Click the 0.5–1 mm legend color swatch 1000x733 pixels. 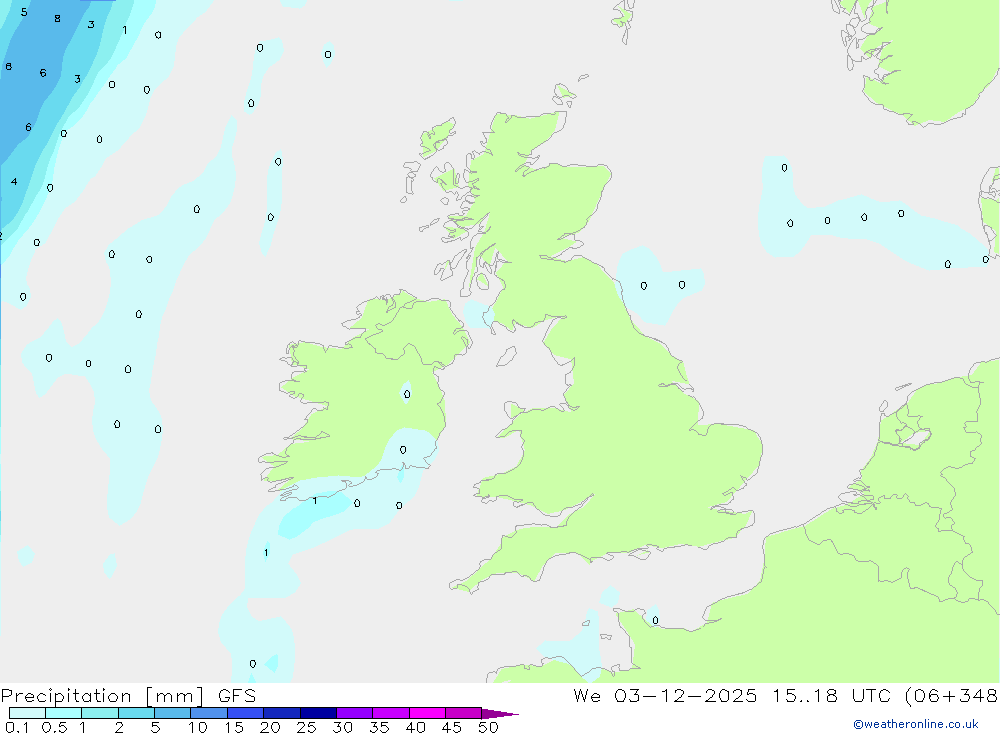64,713
